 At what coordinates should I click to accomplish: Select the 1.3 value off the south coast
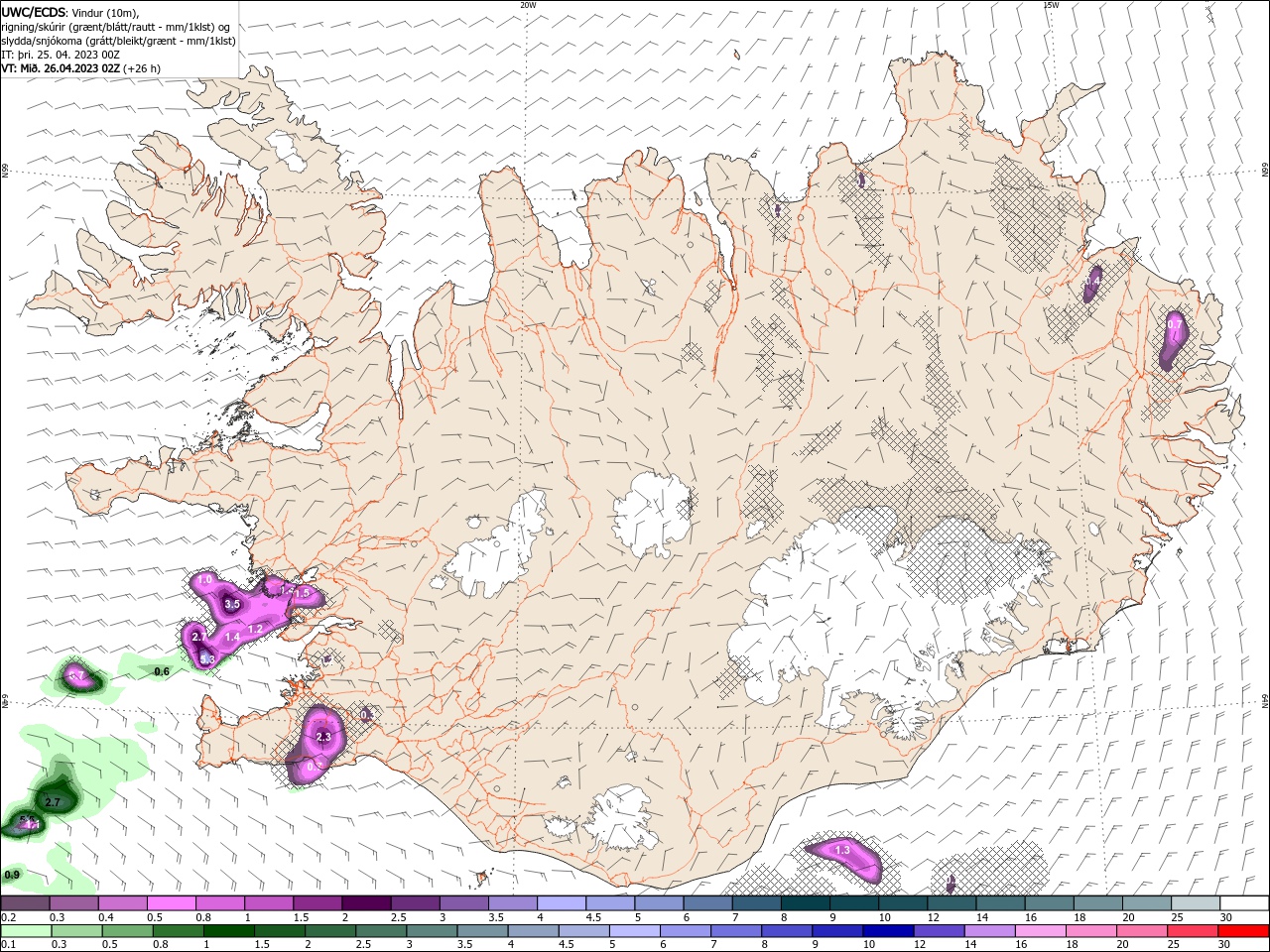[842, 850]
